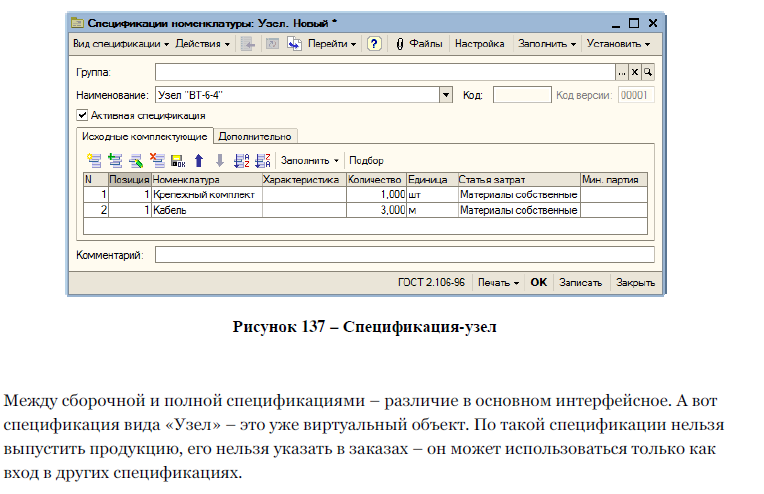
Task: Click the Код версии field 00001
Action: pyautogui.click(x=636, y=95)
